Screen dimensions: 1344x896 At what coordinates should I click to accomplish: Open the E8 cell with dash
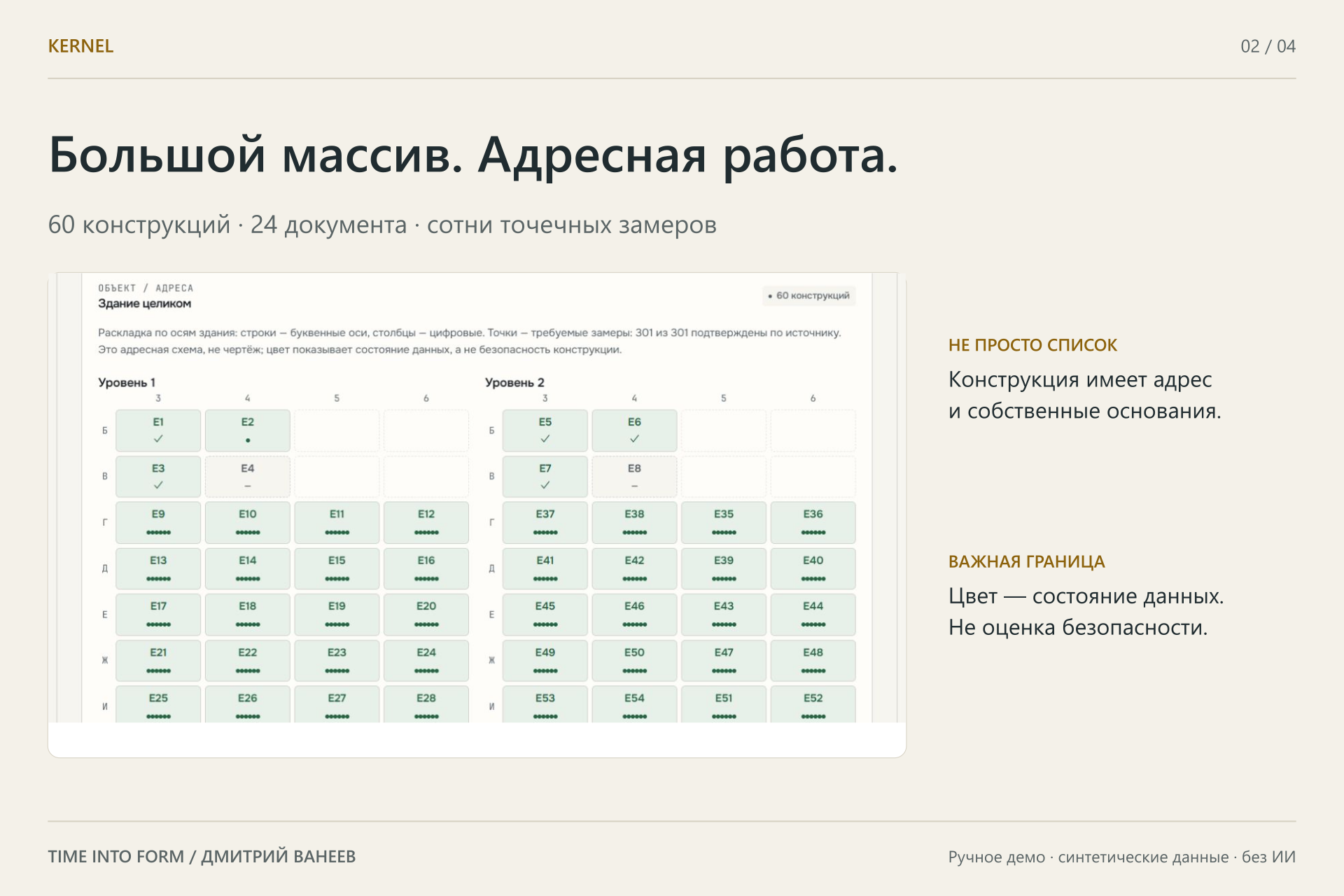(x=634, y=477)
